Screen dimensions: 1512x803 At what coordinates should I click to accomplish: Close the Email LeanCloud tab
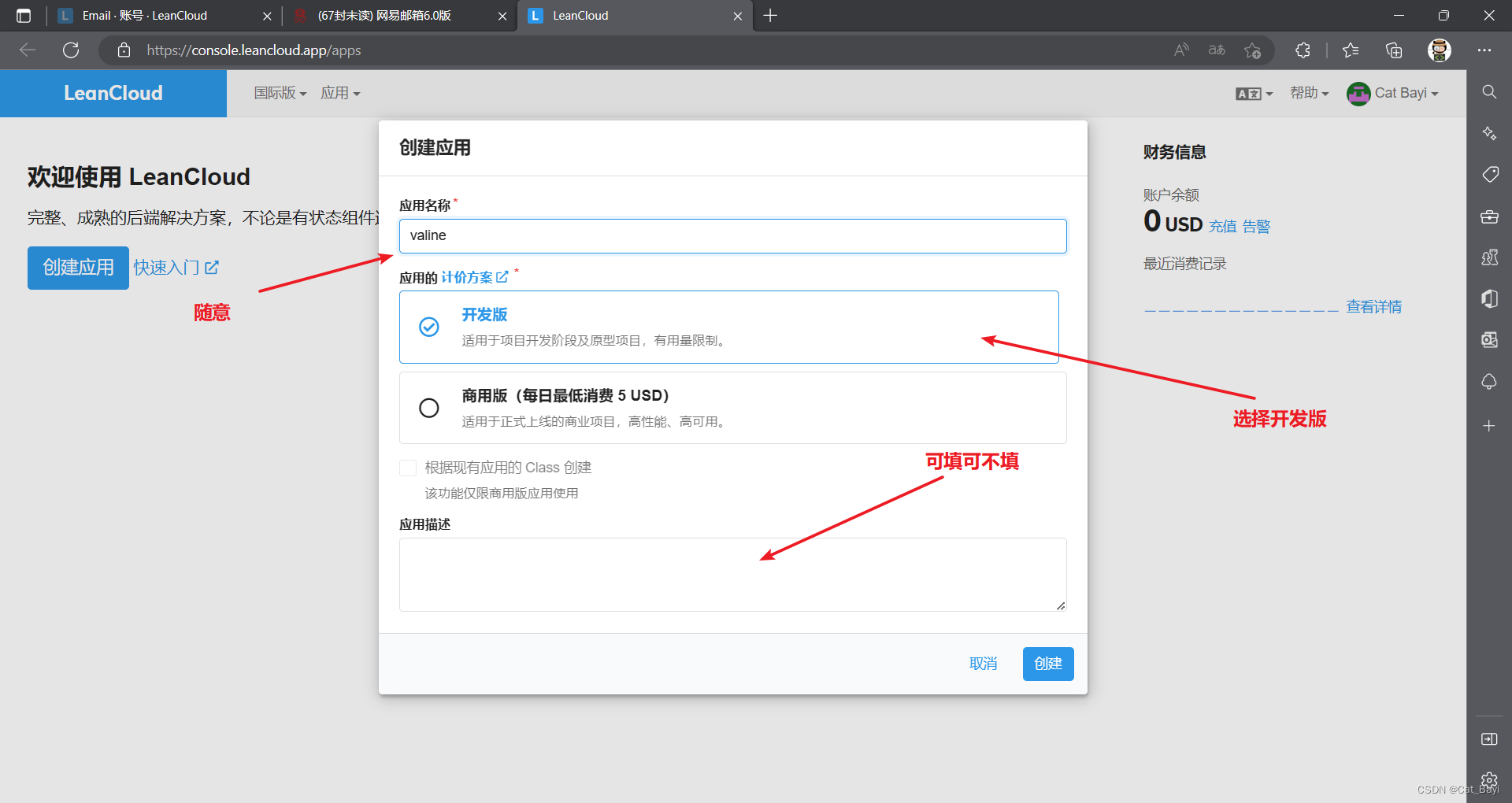click(x=267, y=16)
